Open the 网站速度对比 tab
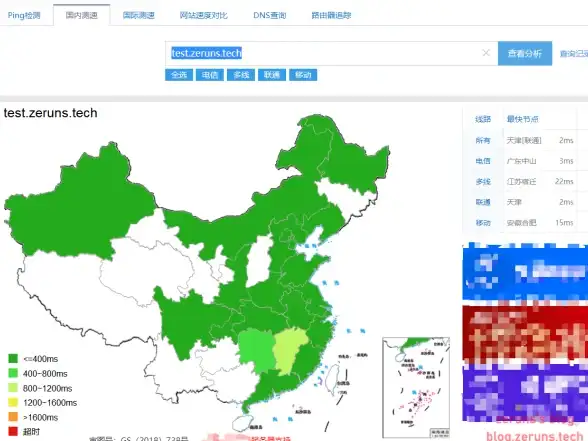Screen dimensions: 588x441 pyautogui.click(x=204, y=15)
